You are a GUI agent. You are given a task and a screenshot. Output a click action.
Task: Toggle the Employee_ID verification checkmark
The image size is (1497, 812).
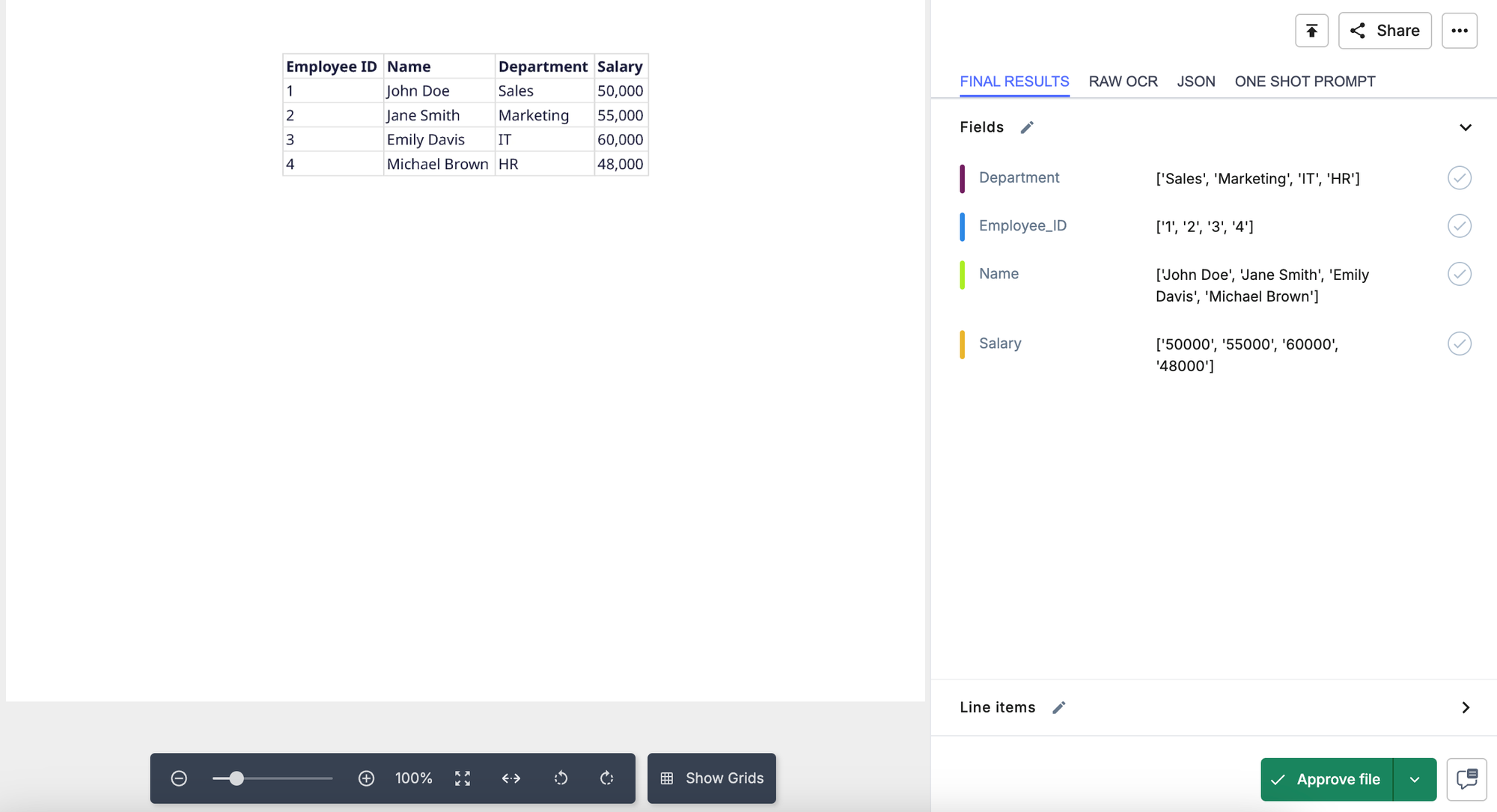1459,226
